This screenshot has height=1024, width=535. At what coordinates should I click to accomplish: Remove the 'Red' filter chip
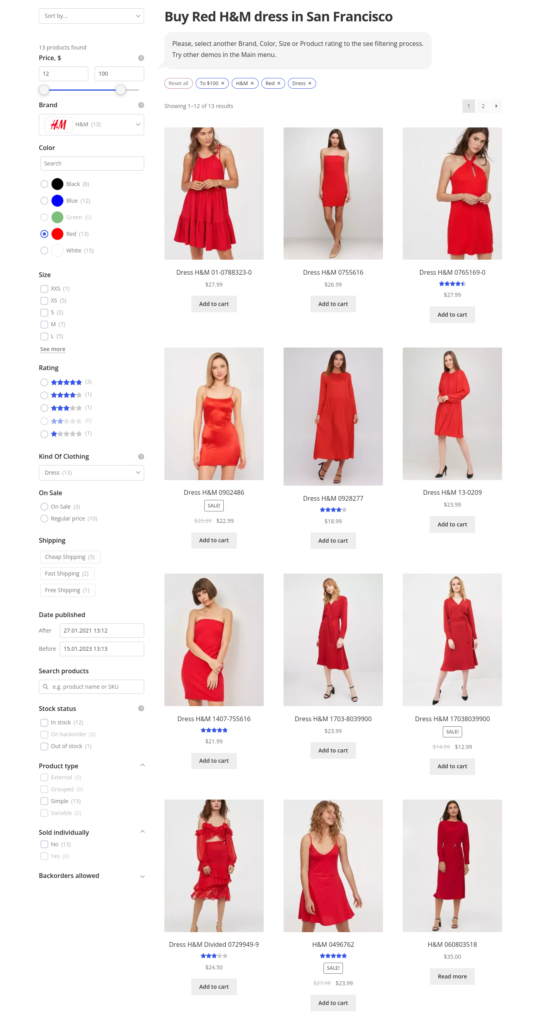pyautogui.click(x=279, y=84)
